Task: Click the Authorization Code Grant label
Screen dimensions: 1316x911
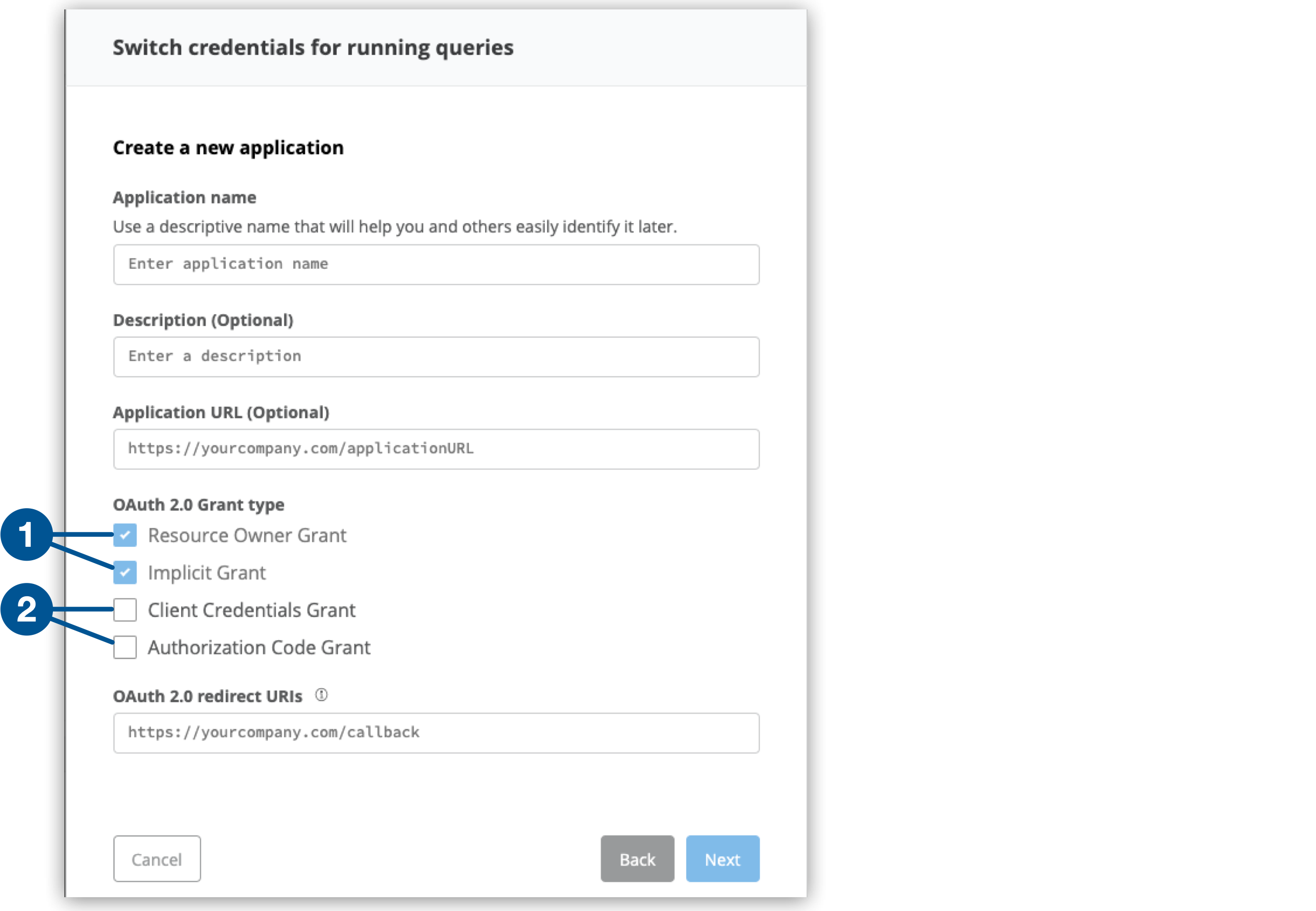Action: tap(259, 647)
